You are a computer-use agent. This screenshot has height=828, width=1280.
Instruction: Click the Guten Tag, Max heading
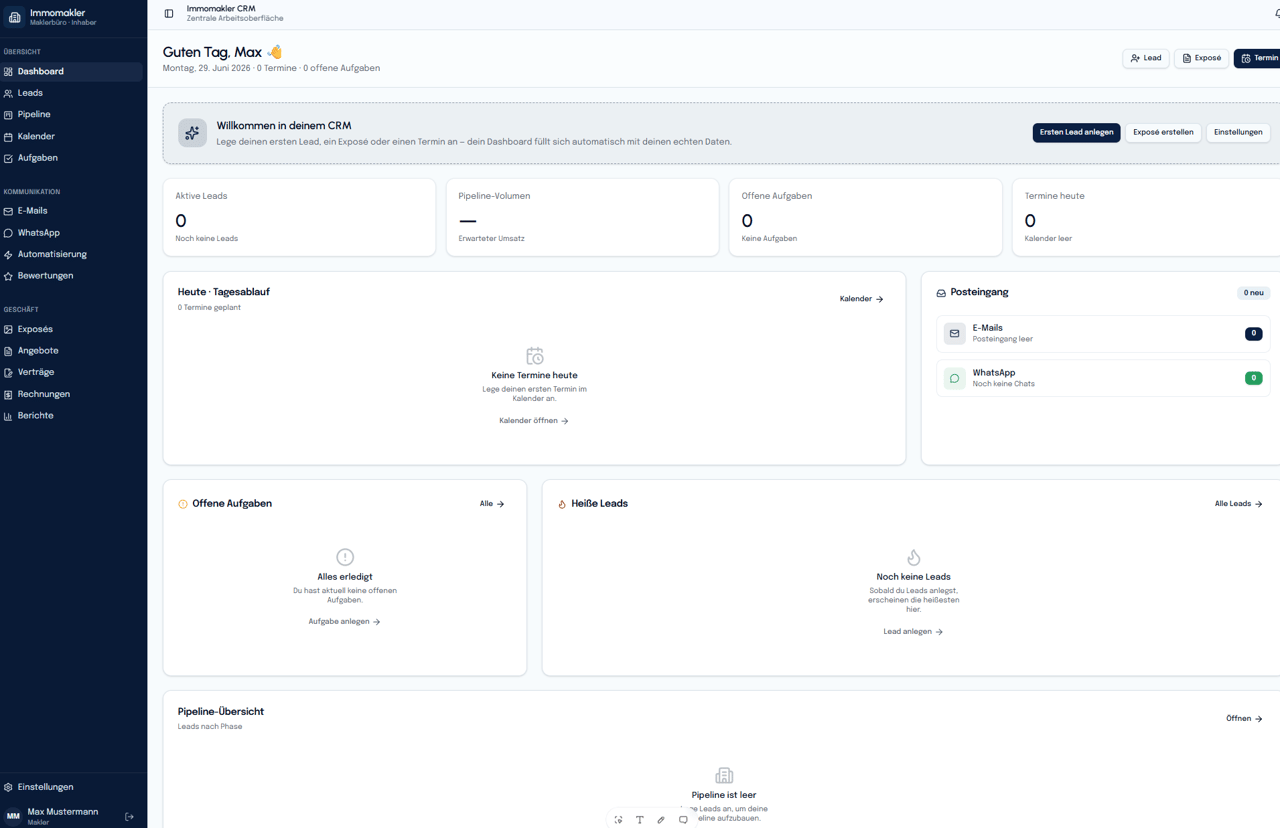coord(223,52)
